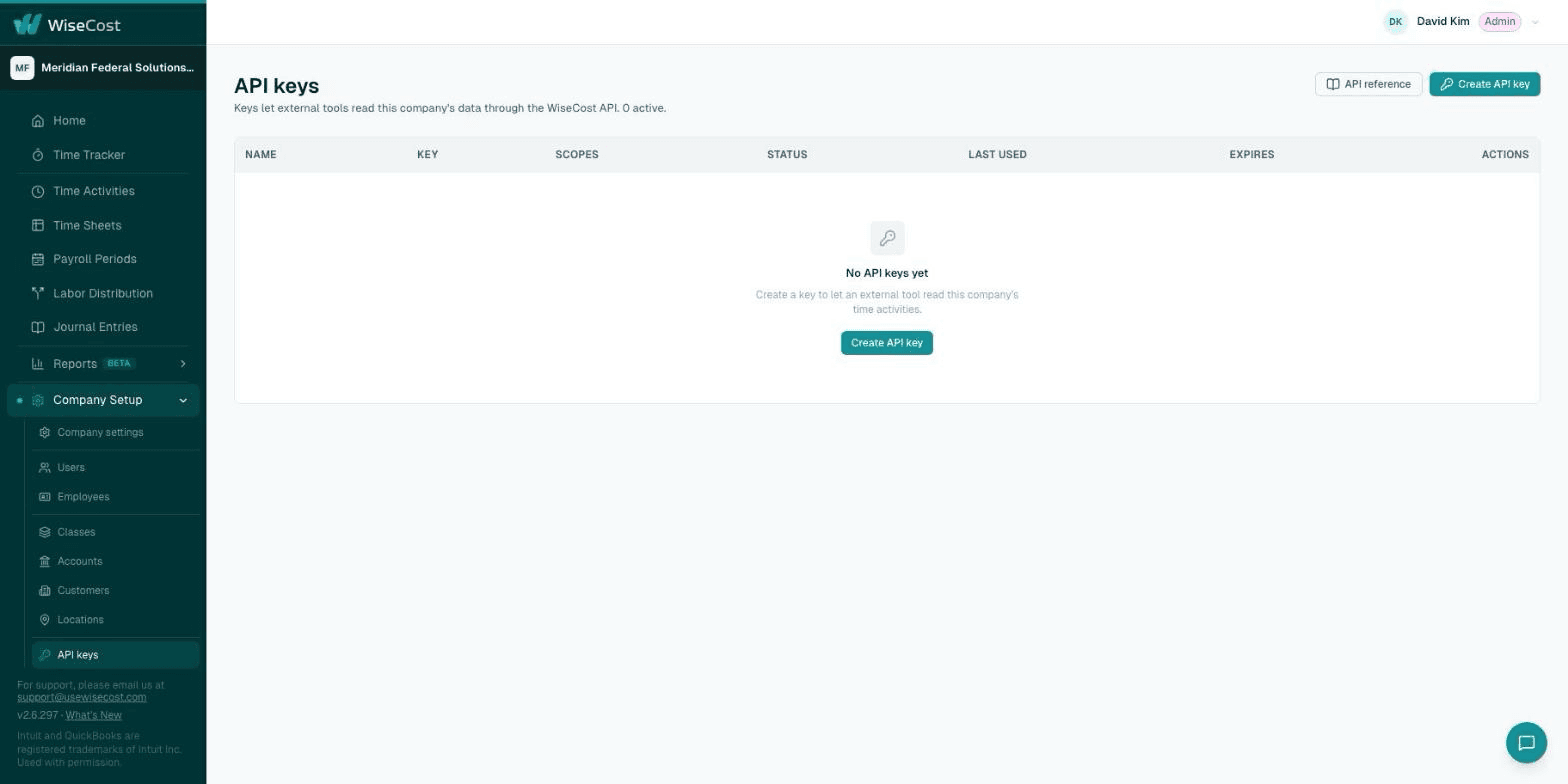1568x784 pixels.
Task: Open the API reference button
Action: (x=1368, y=84)
